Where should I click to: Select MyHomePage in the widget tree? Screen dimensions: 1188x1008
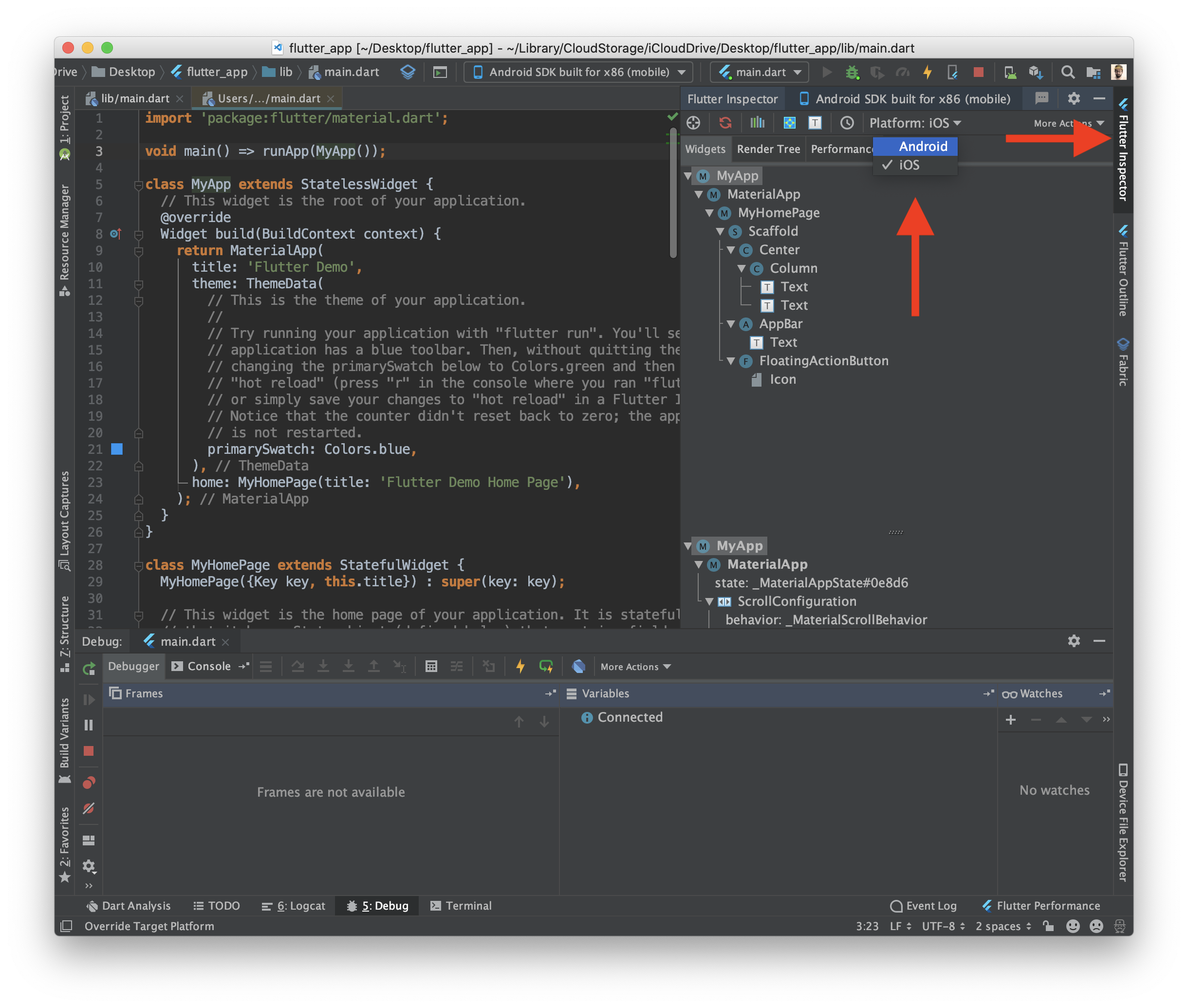(778, 213)
